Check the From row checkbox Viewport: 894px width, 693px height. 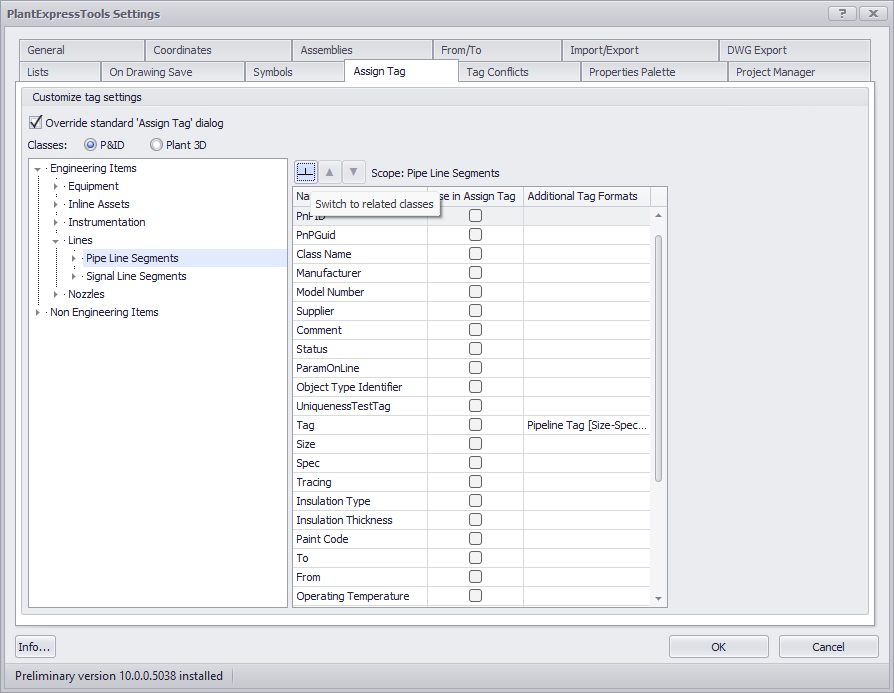475,577
